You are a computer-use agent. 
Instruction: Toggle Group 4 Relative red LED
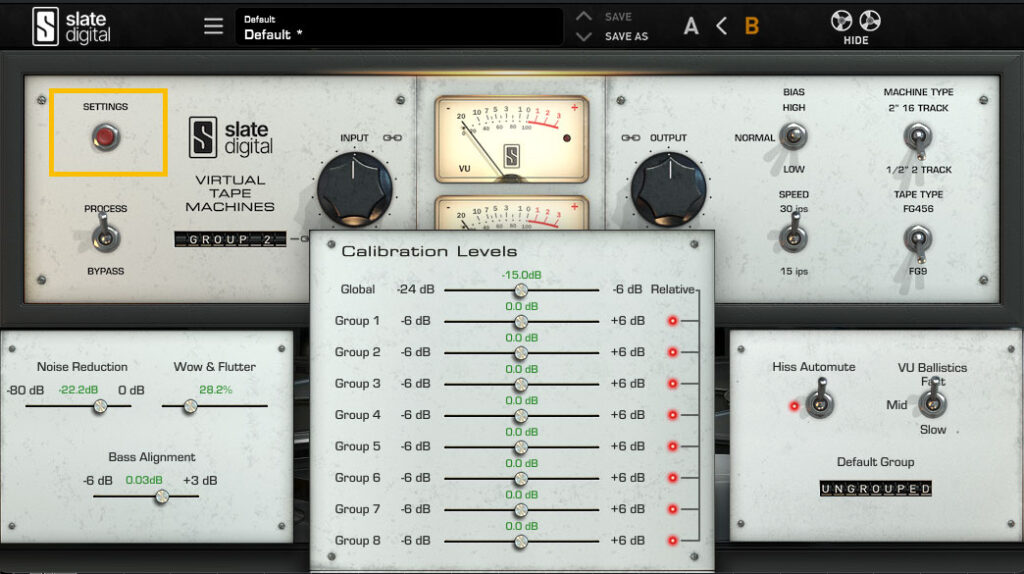[672, 415]
